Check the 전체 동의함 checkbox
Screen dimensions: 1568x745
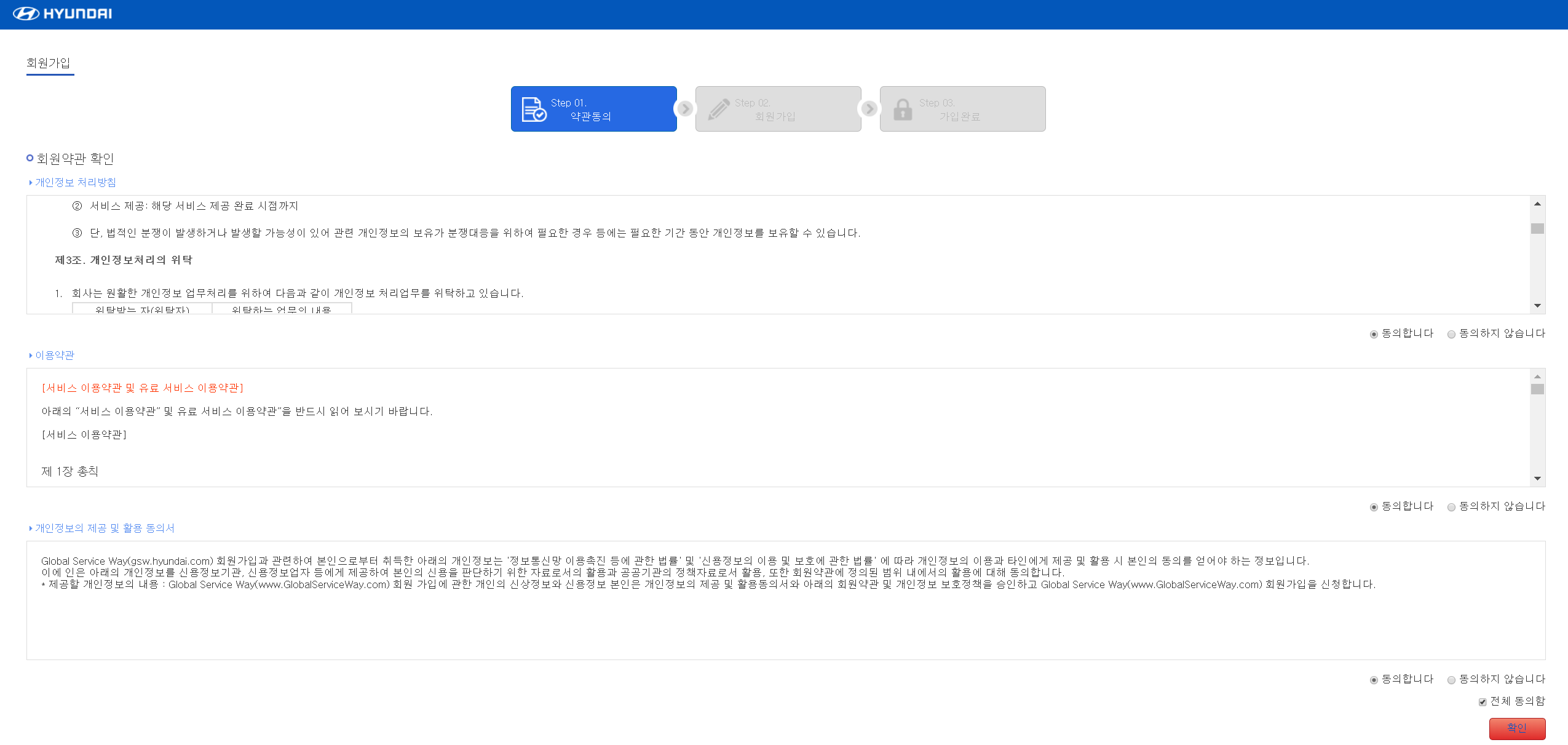[x=1483, y=702]
